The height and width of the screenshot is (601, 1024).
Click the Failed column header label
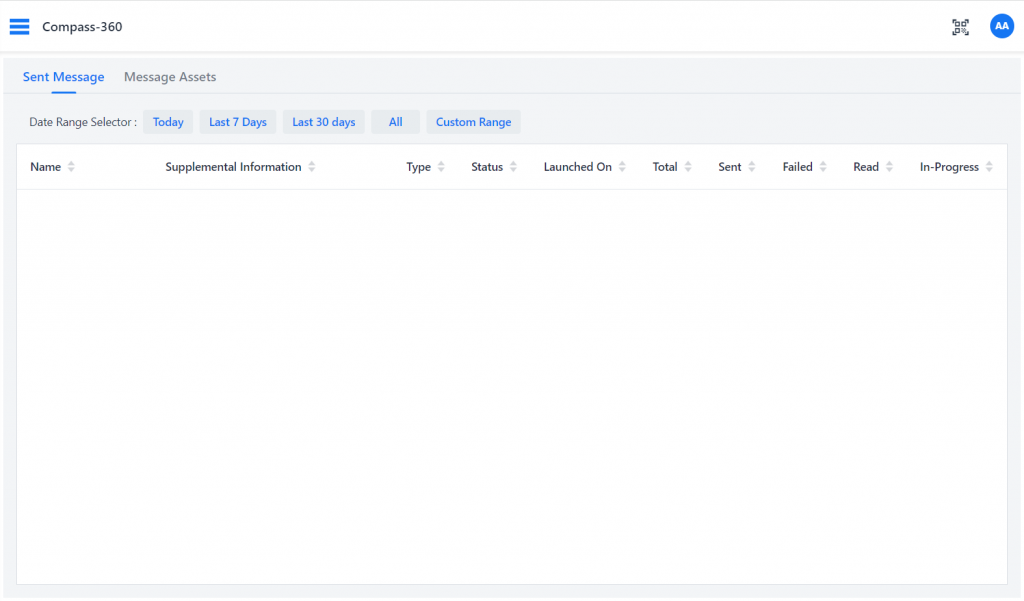coord(797,167)
